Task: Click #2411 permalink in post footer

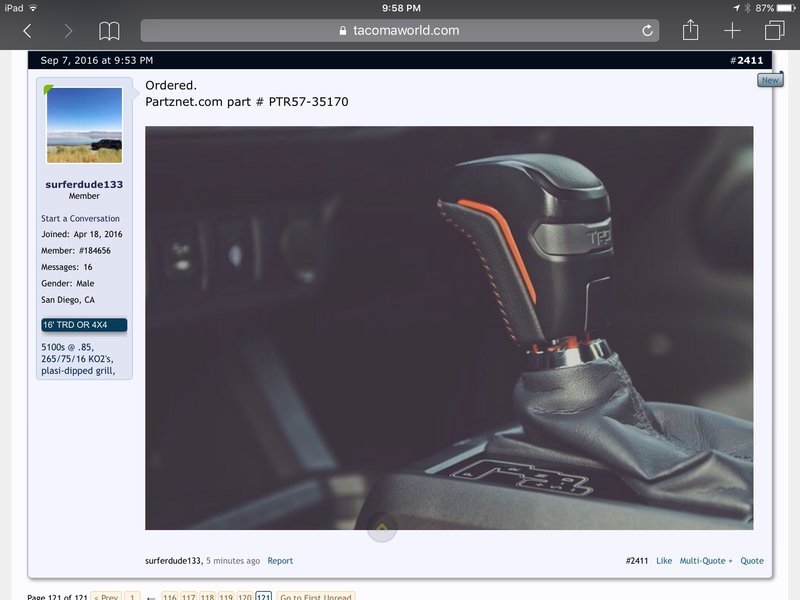Action: pyautogui.click(x=637, y=561)
